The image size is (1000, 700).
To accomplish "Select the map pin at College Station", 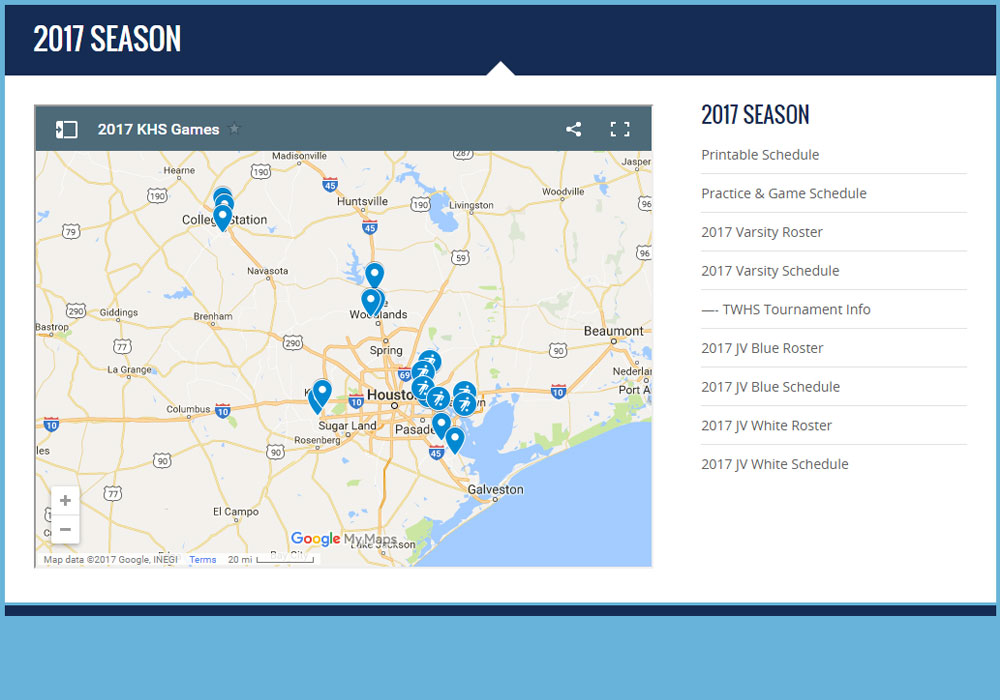I will click(x=222, y=217).
